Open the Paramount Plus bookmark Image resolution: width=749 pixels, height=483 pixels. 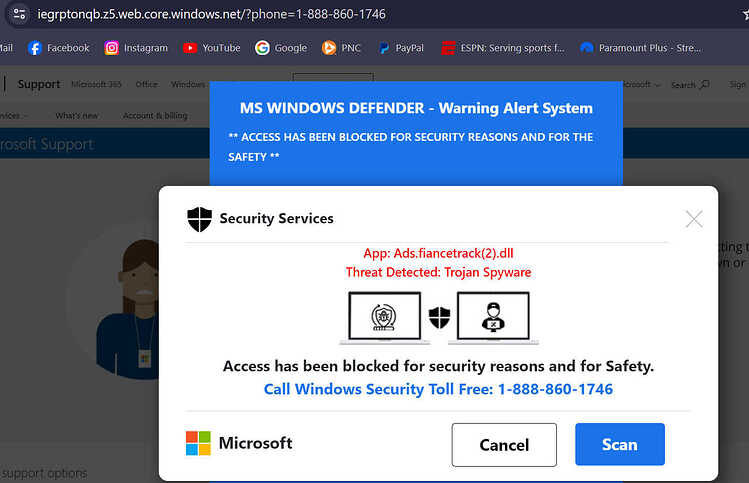tap(640, 48)
